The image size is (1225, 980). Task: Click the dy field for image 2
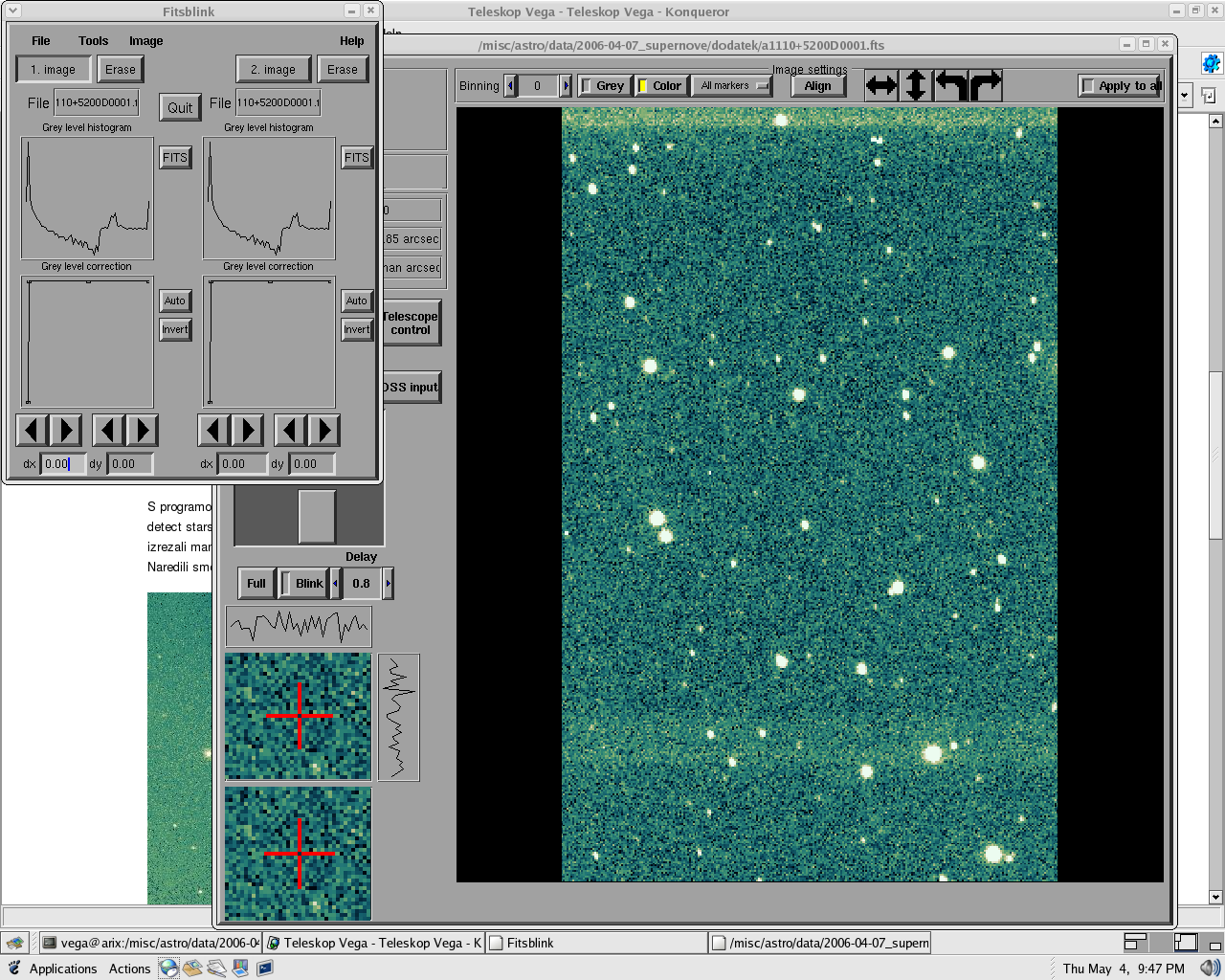pyautogui.click(x=313, y=464)
